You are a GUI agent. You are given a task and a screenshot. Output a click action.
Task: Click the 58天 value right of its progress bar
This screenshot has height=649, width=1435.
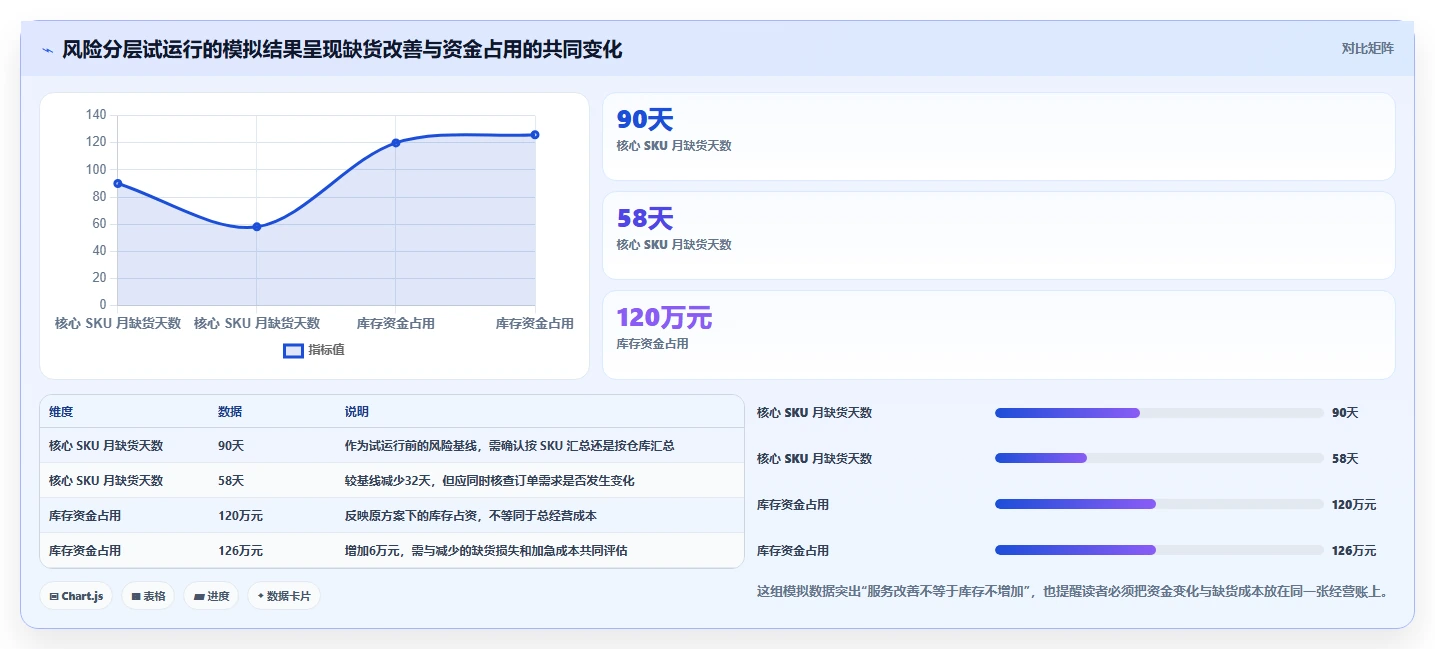pos(1345,459)
